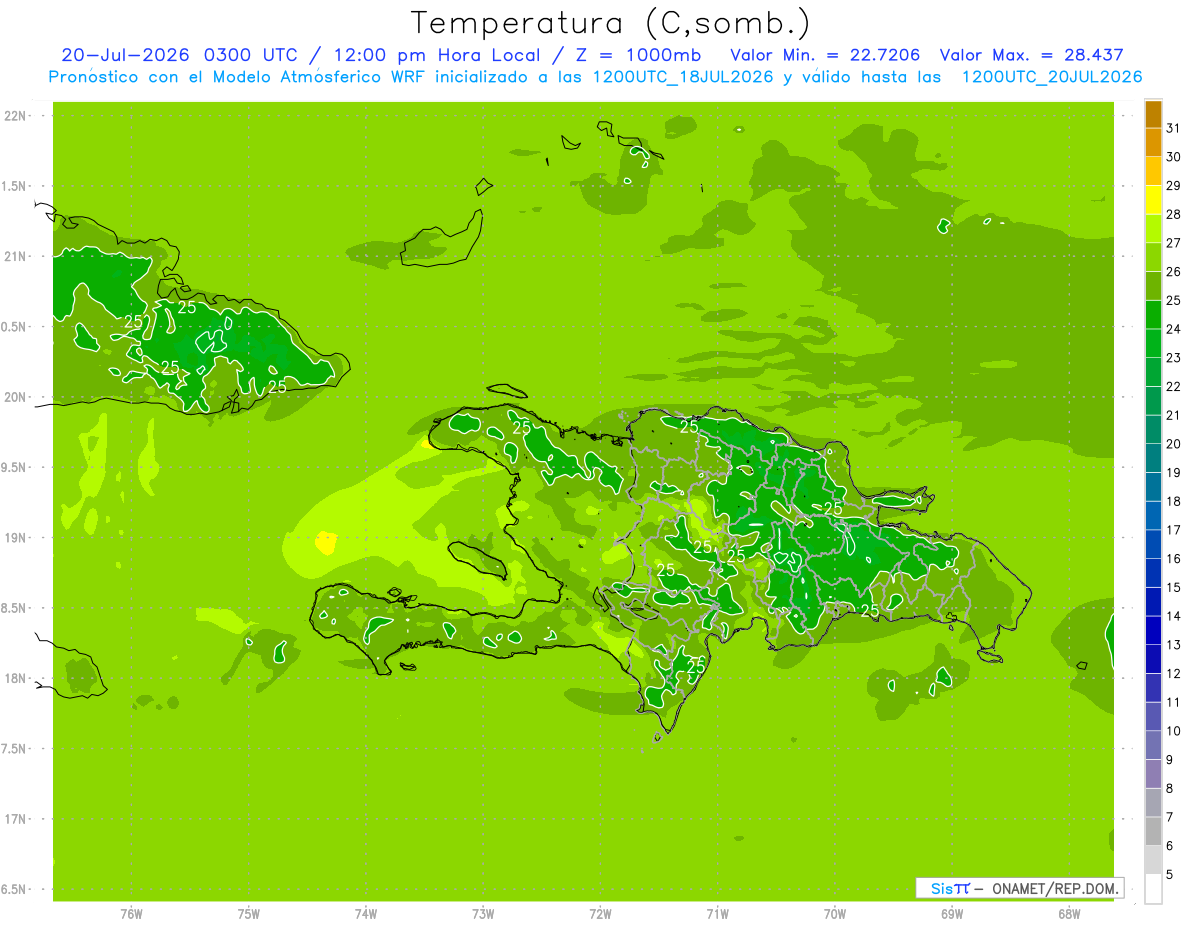Click the "72W" longitude label
The height and width of the screenshot is (927, 1200).
(x=600, y=914)
